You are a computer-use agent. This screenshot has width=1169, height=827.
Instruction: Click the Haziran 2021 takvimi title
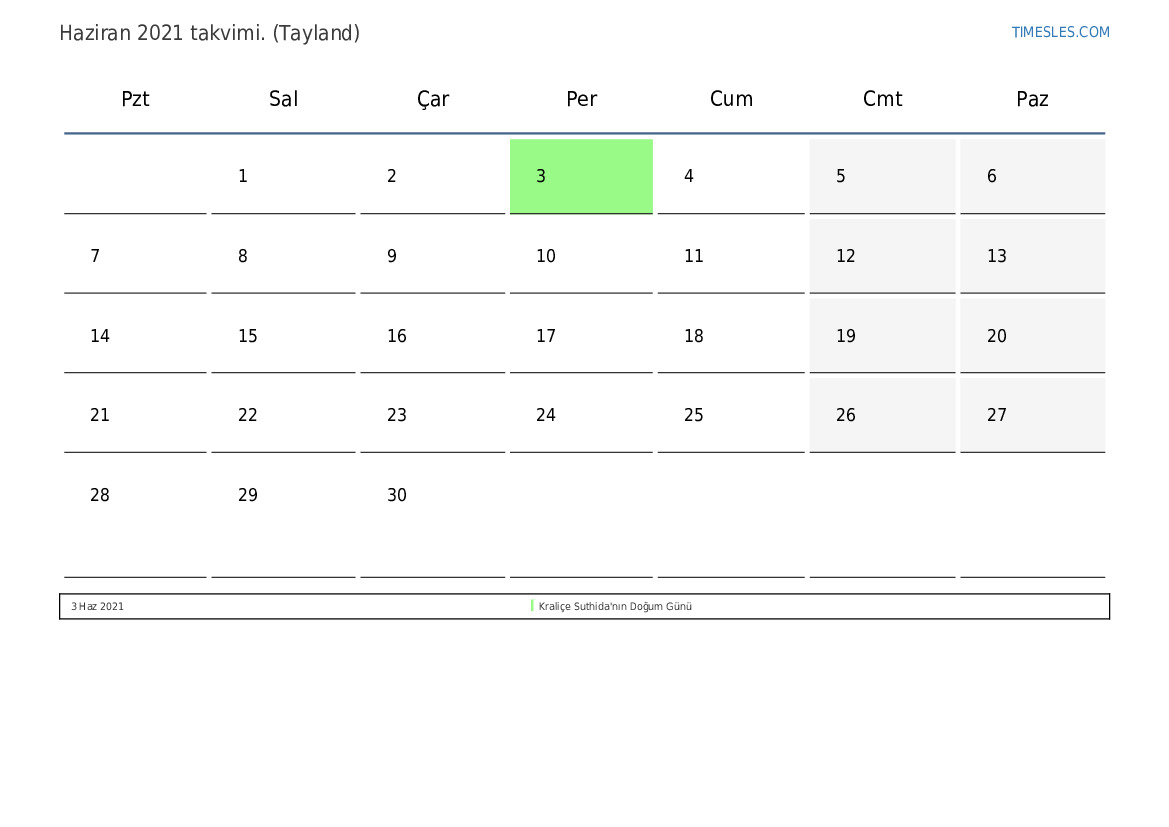click(209, 33)
